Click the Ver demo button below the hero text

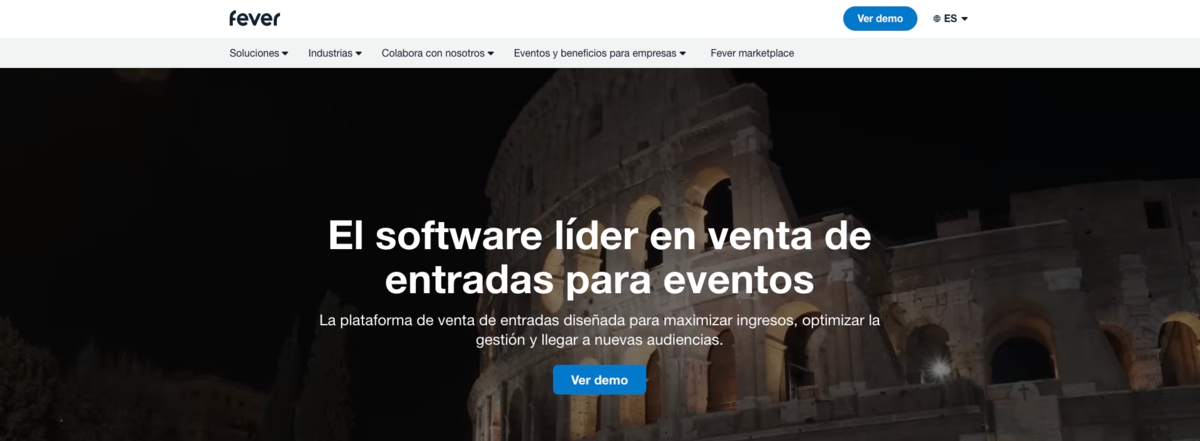pyautogui.click(x=599, y=380)
